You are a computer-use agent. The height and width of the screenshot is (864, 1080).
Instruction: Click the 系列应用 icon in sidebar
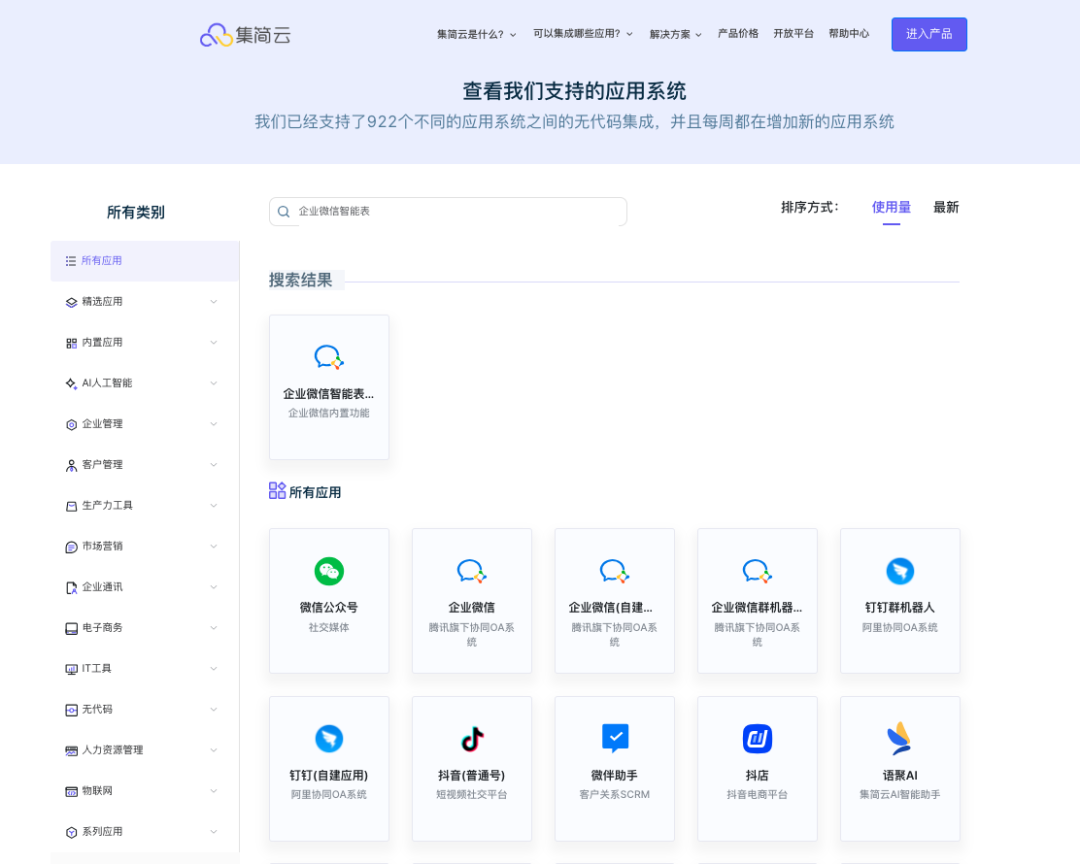[x=71, y=832]
